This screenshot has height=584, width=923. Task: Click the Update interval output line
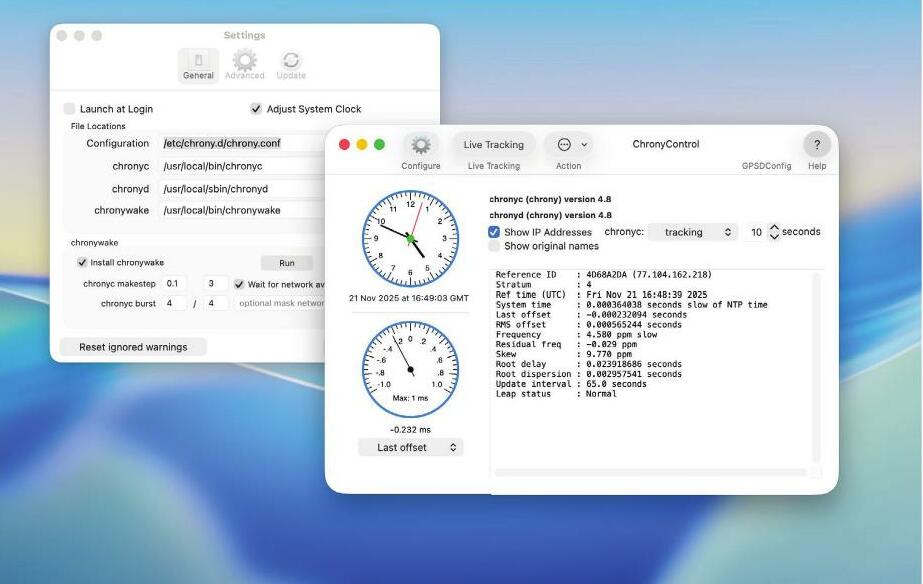pyautogui.click(x=571, y=384)
